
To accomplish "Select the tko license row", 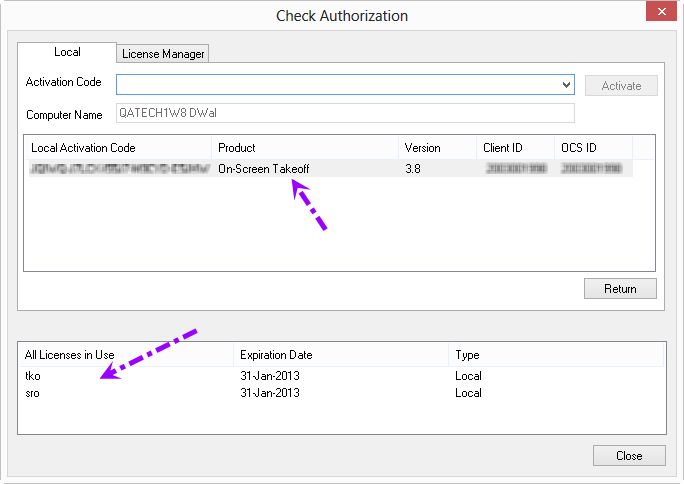I will click(x=342, y=376).
